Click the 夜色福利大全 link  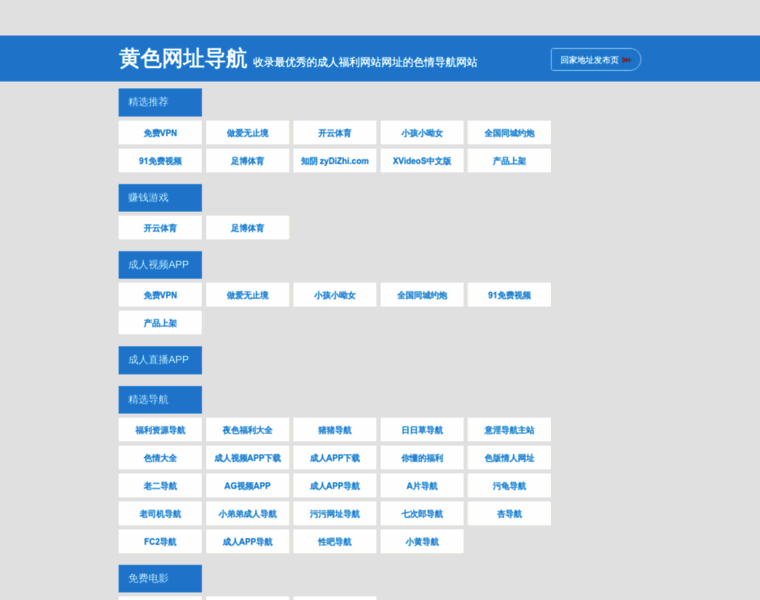tap(248, 430)
